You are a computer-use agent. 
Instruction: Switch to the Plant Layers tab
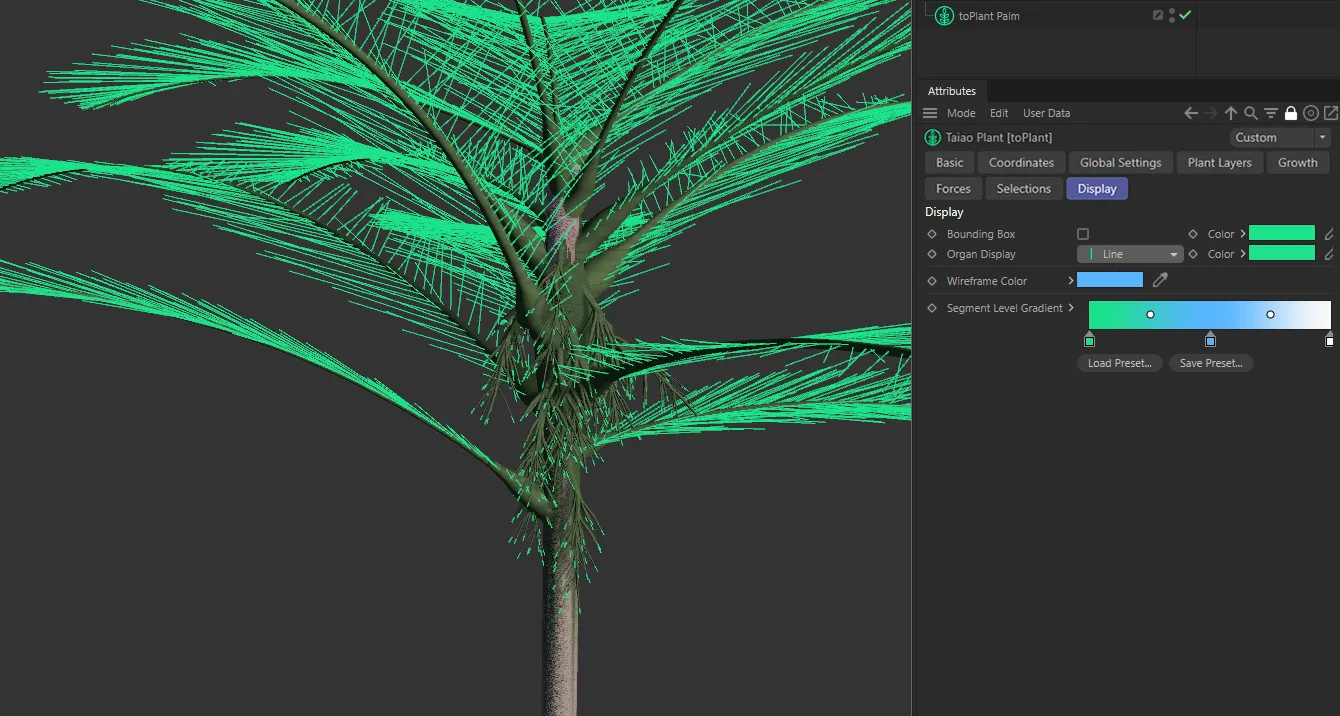1219,162
